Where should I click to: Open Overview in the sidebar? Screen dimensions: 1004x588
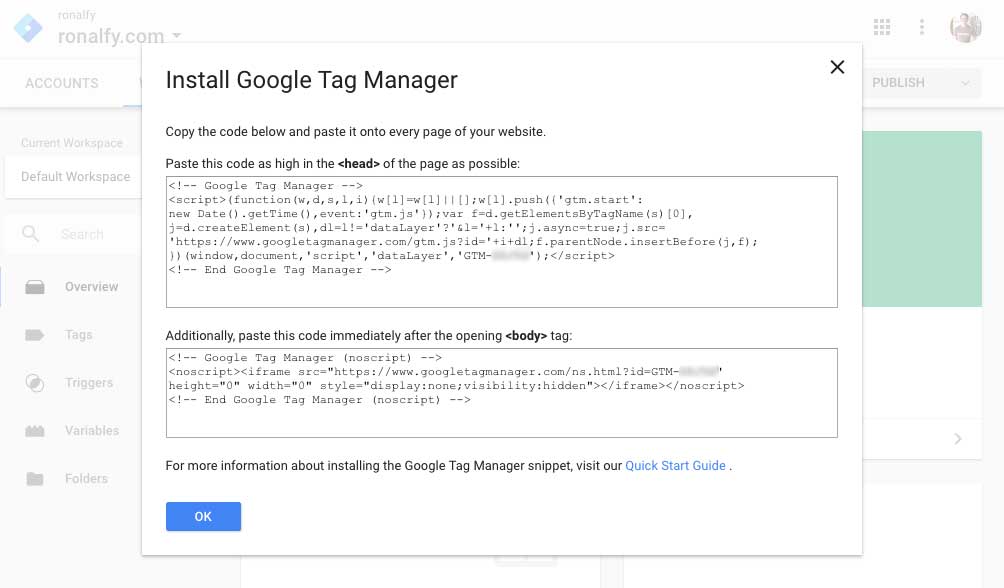point(91,287)
